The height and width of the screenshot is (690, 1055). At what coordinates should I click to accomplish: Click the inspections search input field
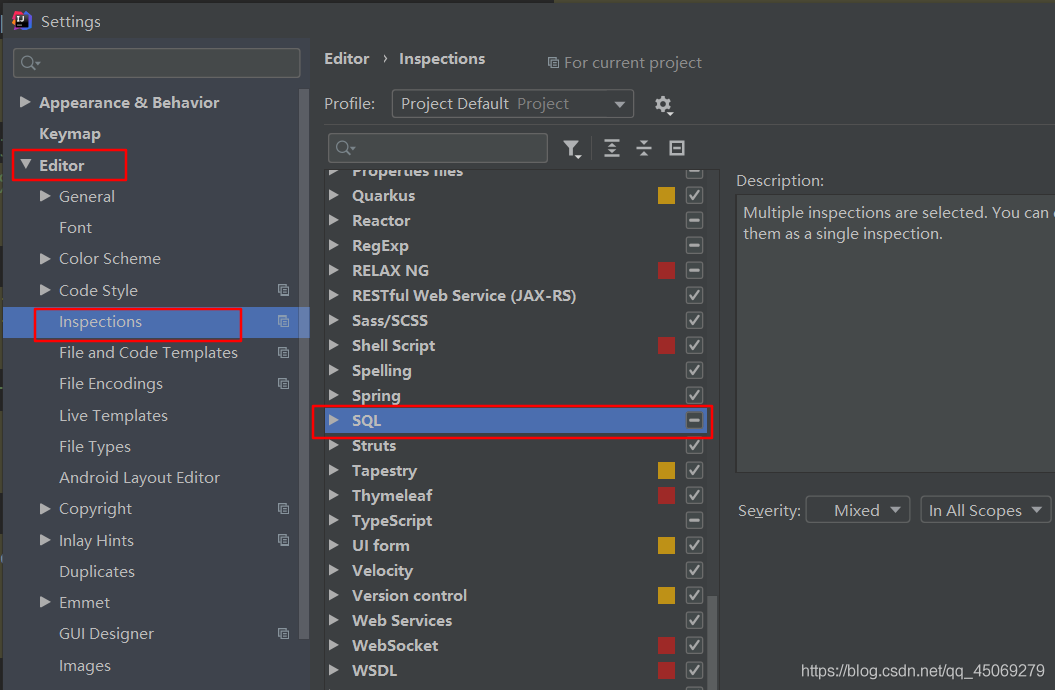coord(438,148)
